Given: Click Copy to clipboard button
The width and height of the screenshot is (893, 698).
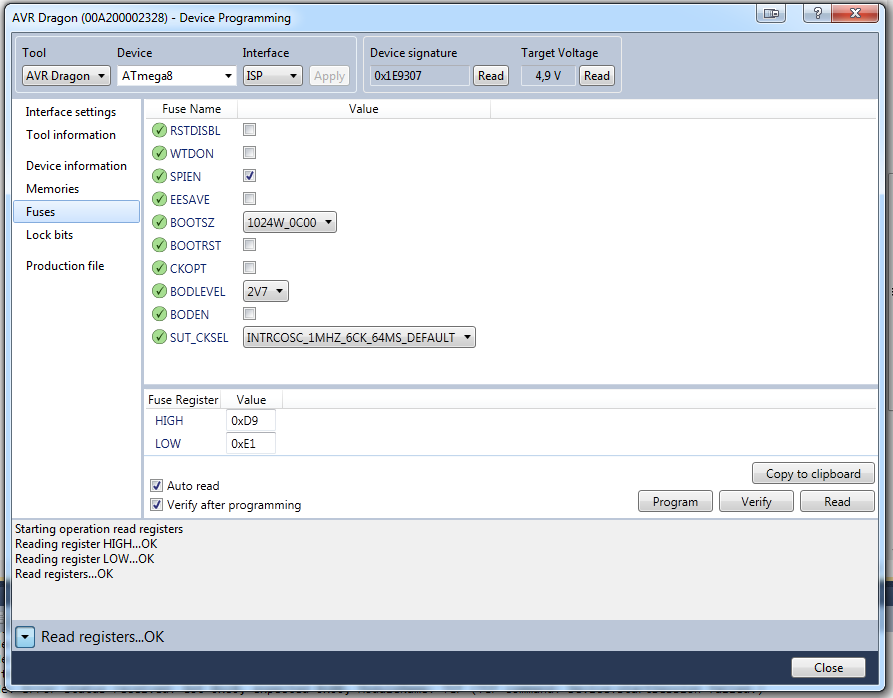Looking at the screenshot, I should [813, 474].
